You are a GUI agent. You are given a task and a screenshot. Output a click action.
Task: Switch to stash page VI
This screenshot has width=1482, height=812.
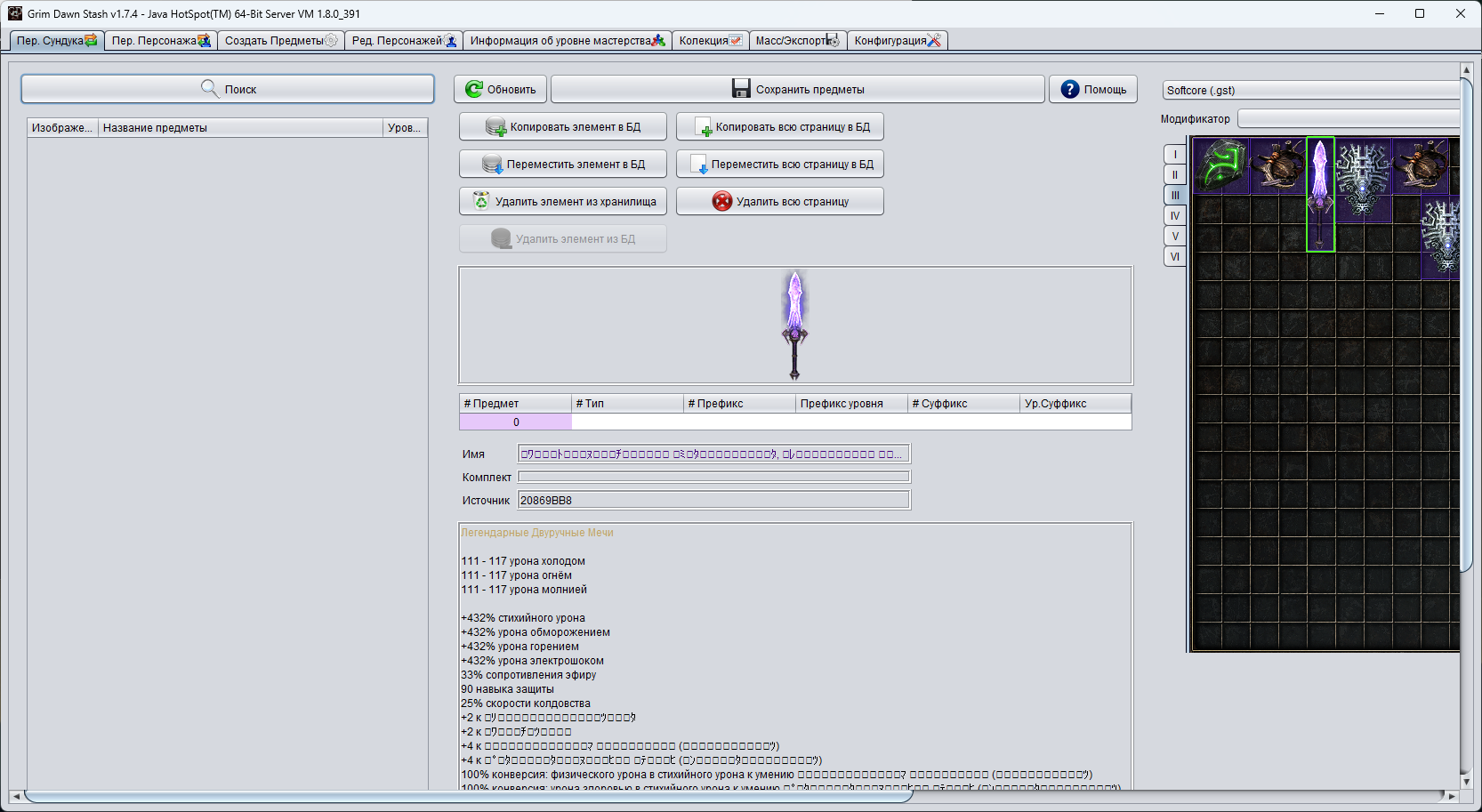(1175, 257)
